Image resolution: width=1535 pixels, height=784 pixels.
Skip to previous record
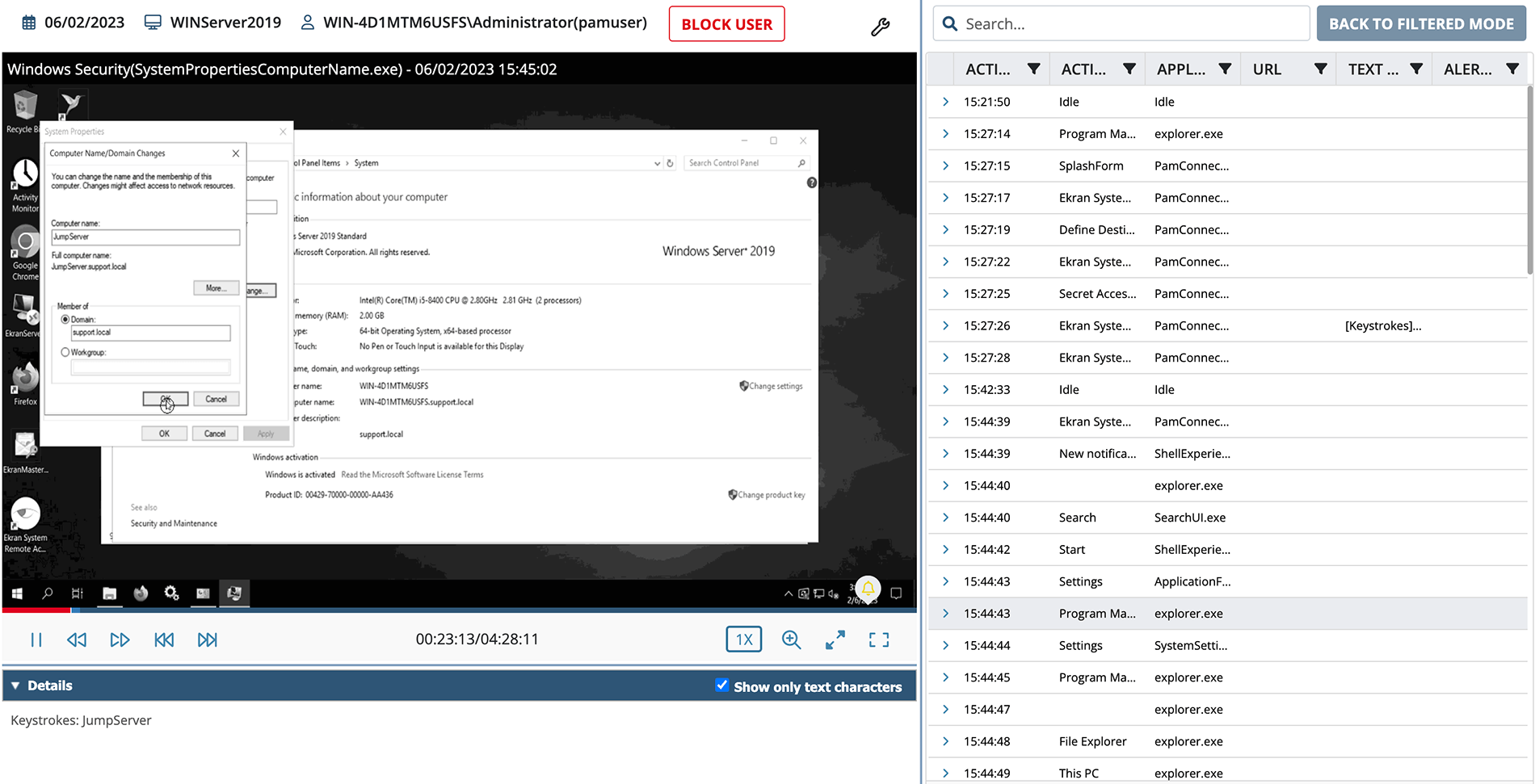(x=164, y=639)
